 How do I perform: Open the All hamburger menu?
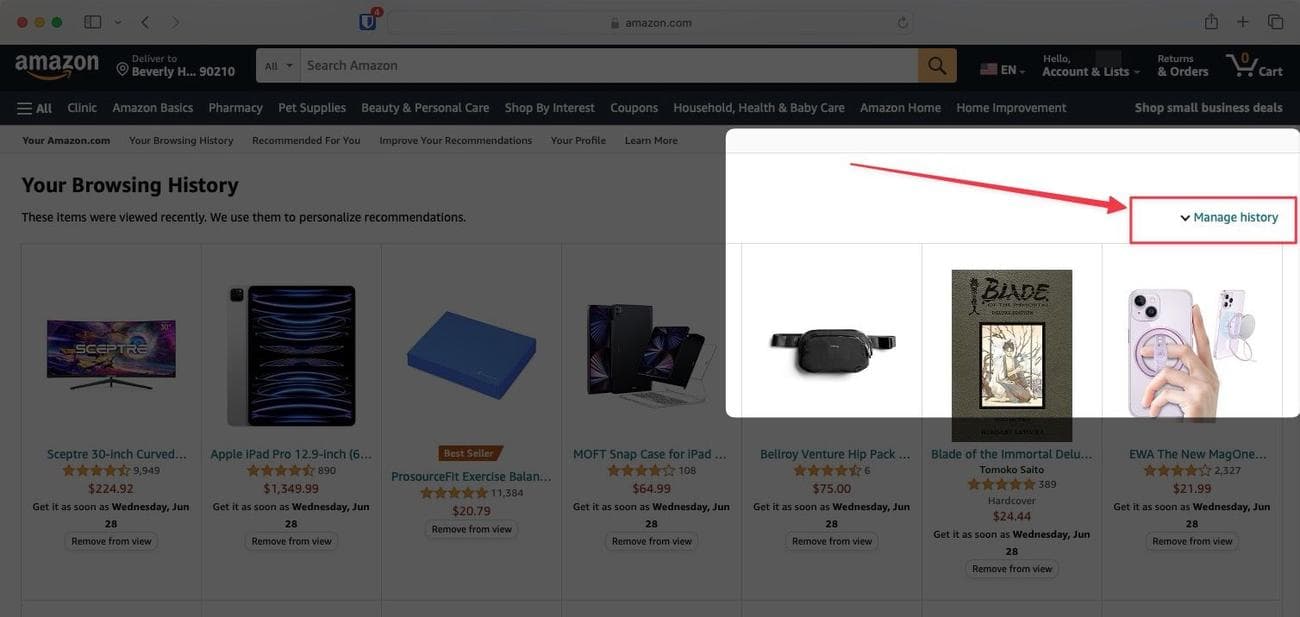35,108
